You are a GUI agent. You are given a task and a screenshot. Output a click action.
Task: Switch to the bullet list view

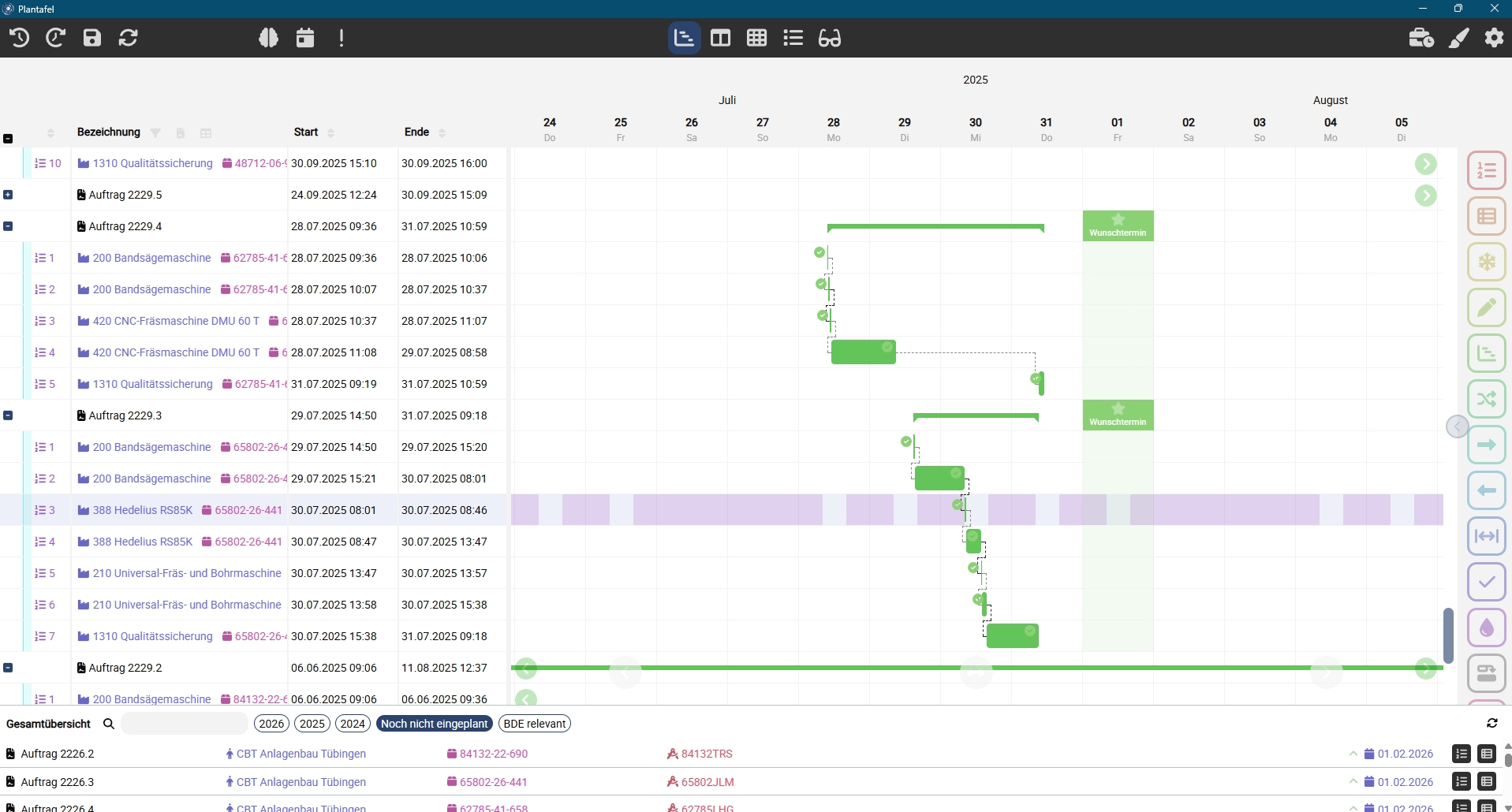[793, 38]
